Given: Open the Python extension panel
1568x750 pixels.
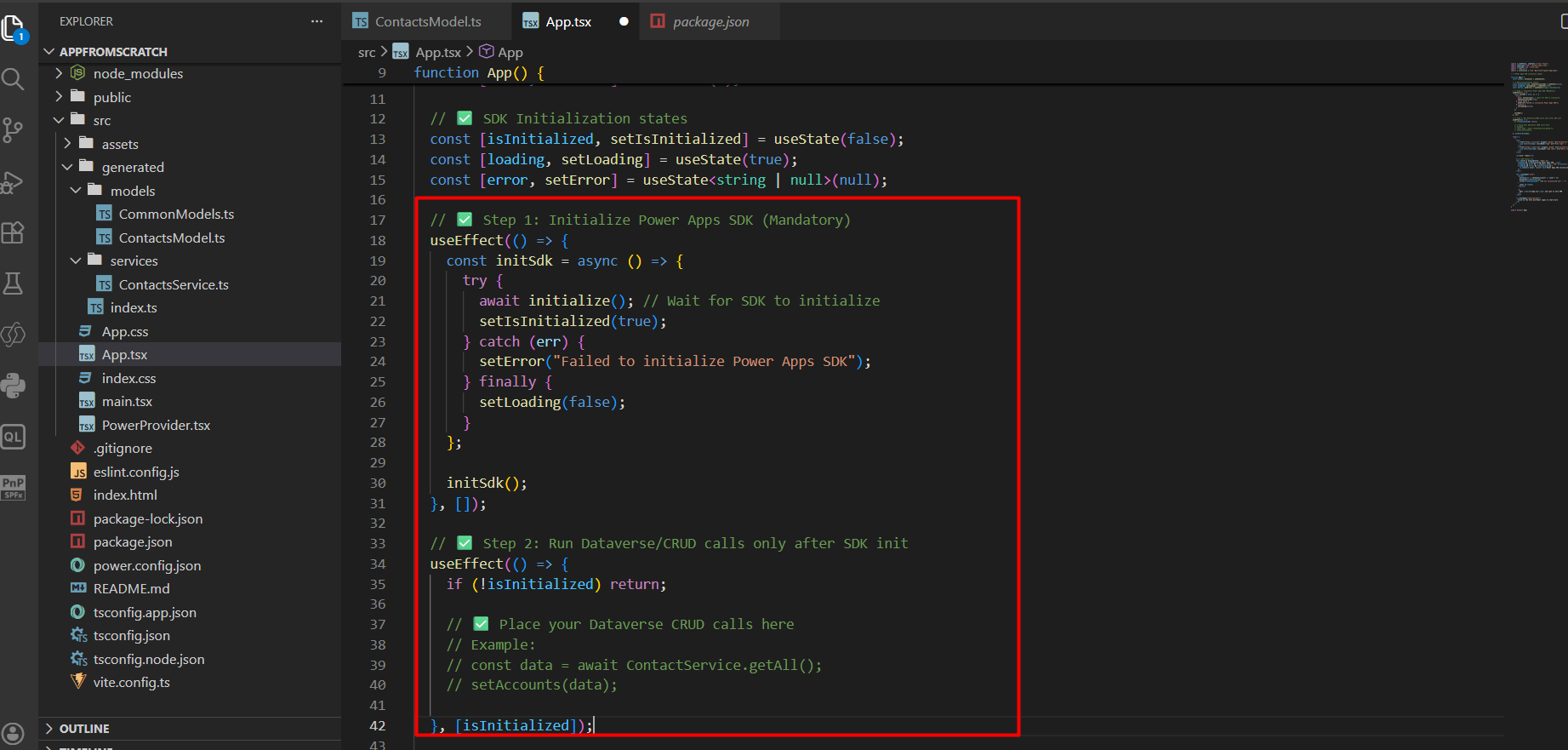Looking at the screenshot, I should tap(13, 386).
